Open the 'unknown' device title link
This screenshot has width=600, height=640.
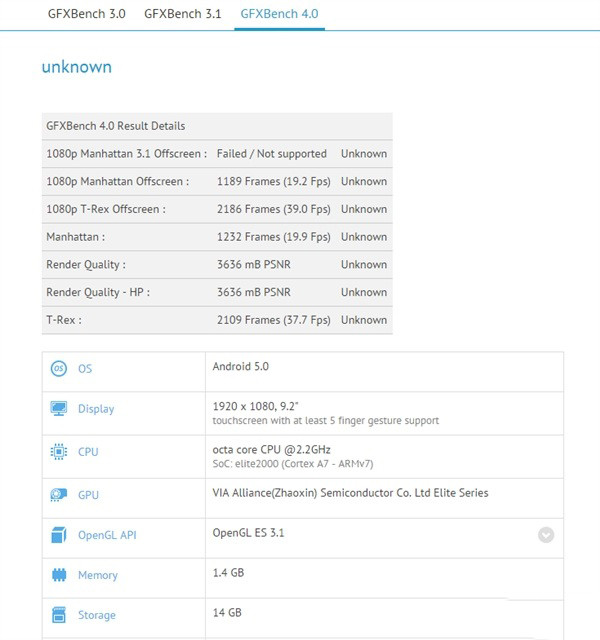pos(77,67)
